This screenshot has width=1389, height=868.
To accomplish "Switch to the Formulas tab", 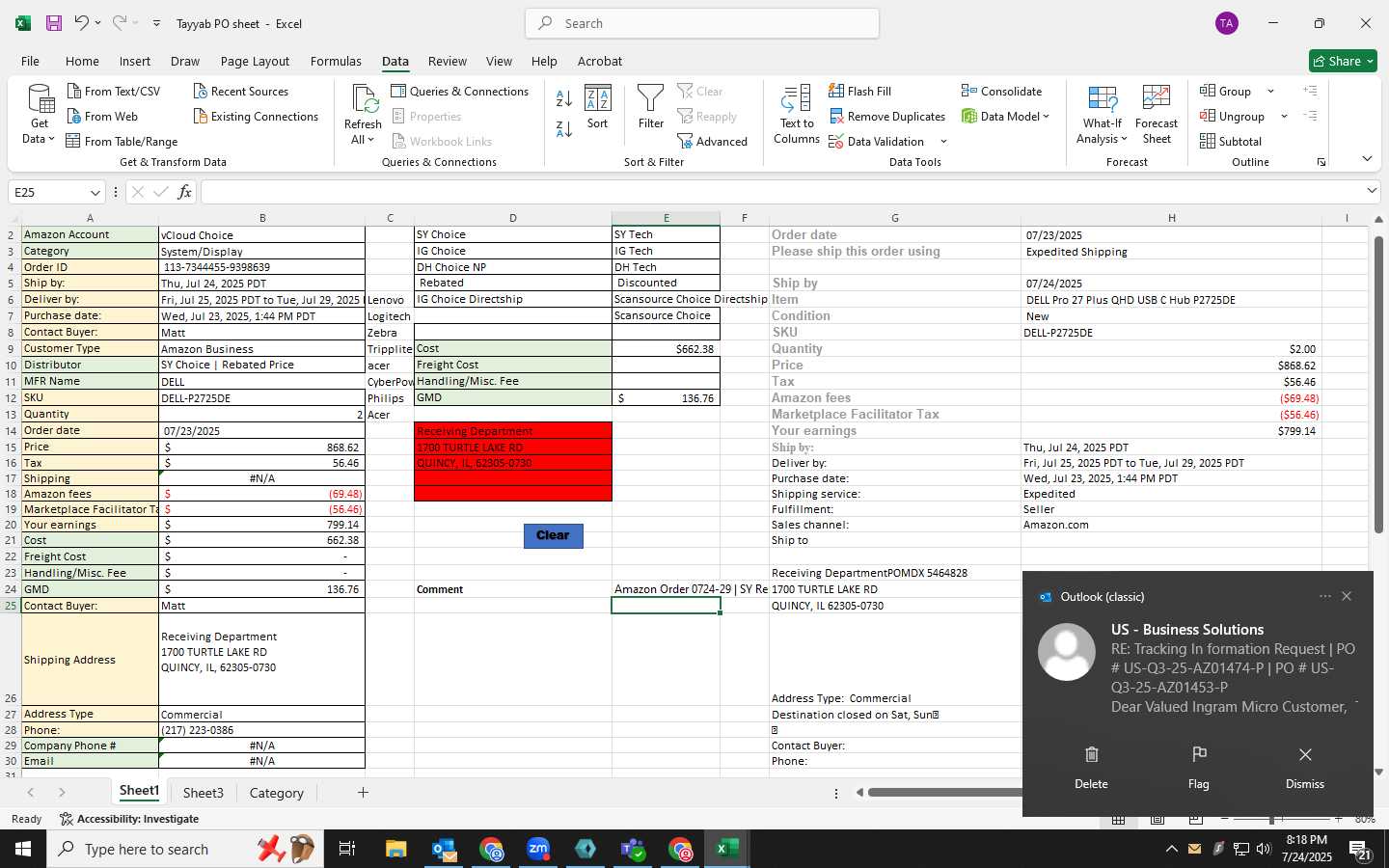I will [x=336, y=61].
